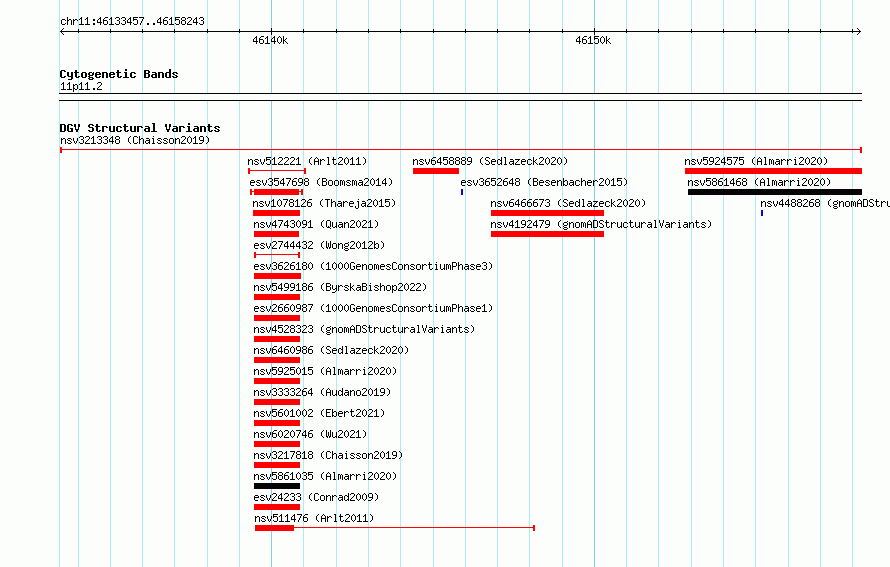Select esv2660987 1000GenomesConsortiumPhase1 entry
This screenshot has height=567, width=890.
coord(373,308)
